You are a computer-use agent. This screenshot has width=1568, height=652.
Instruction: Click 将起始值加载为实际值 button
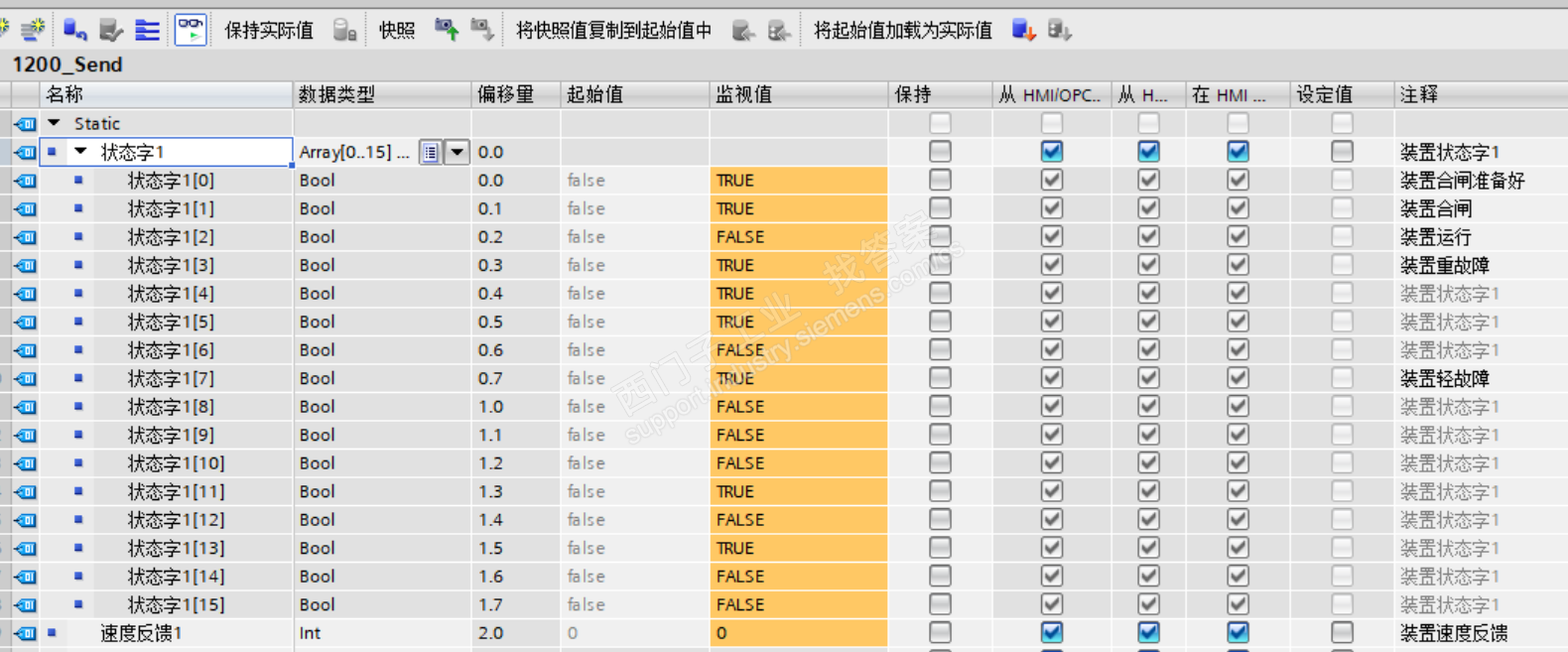click(902, 31)
